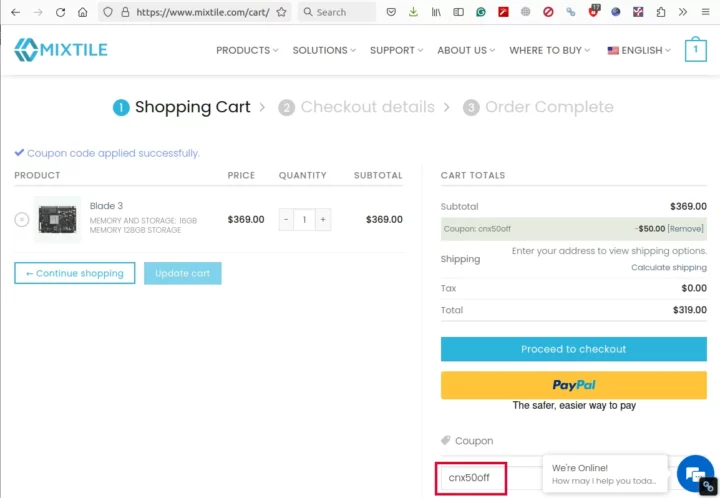
Task: Remove the cnx50off coupon
Action: pyautogui.click(x=686, y=229)
